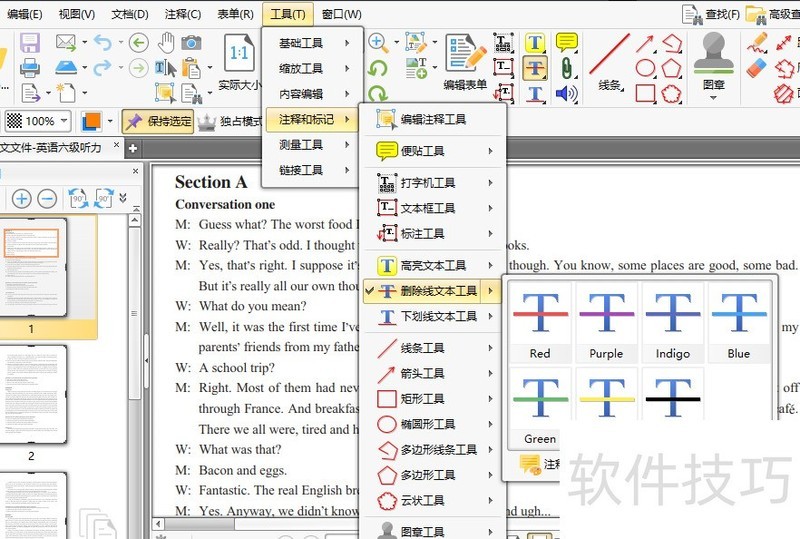
Task: Close the thumbnails side panel
Action: (x=135, y=172)
